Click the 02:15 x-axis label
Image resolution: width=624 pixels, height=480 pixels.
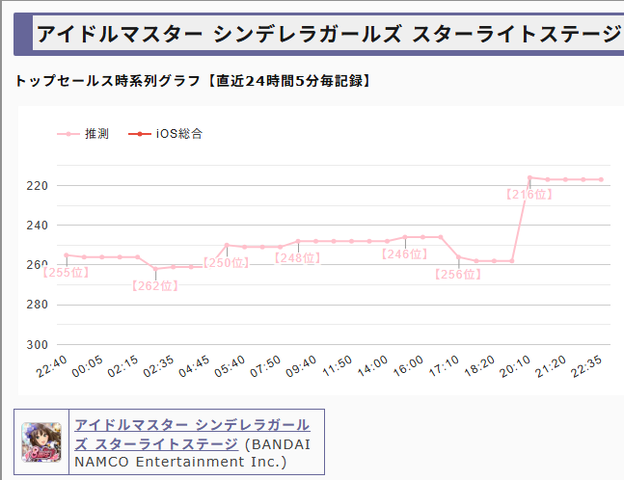(123, 366)
